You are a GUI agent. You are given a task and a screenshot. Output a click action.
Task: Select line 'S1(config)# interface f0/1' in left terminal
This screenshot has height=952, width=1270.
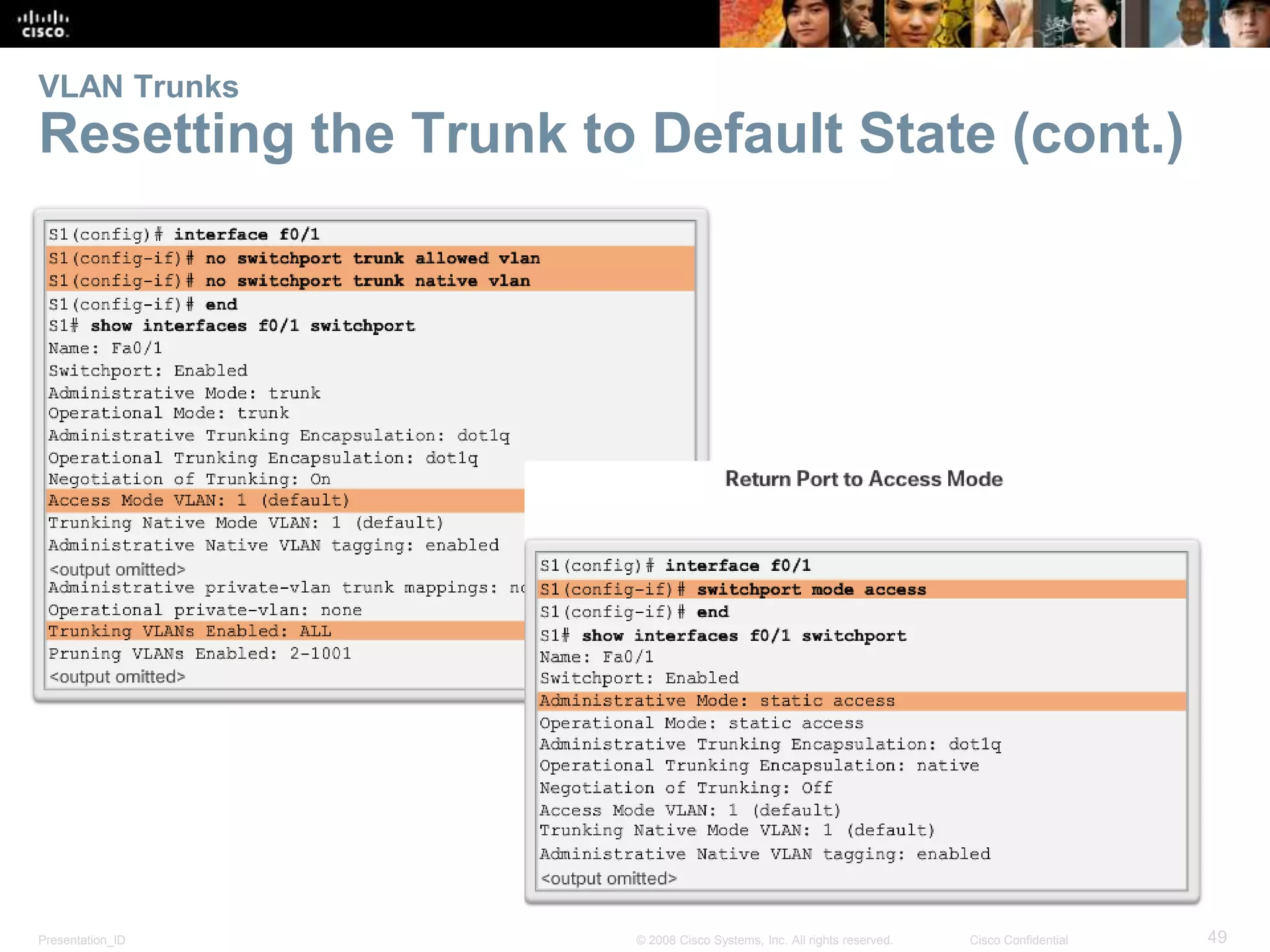click(184, 235)
